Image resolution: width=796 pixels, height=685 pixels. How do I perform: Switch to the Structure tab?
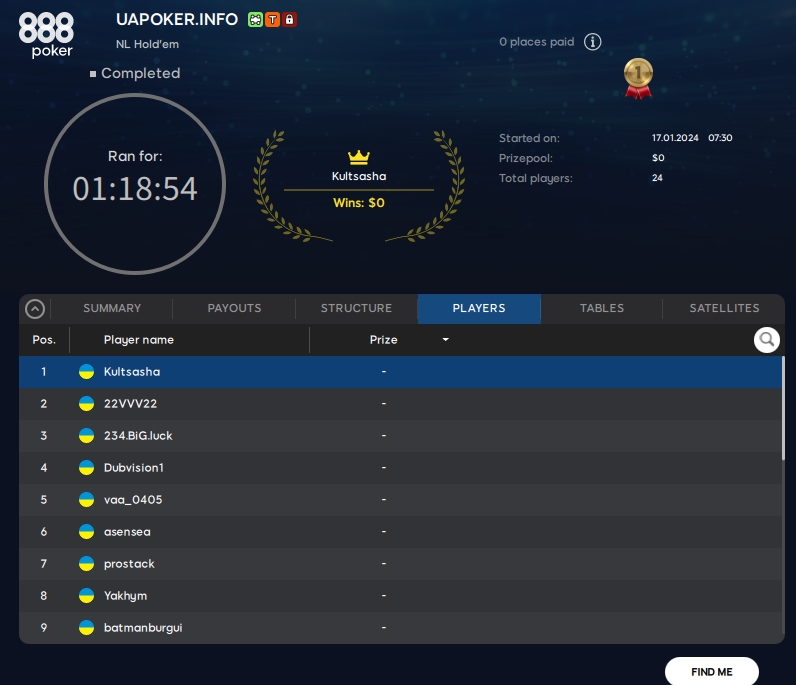coord(356,308)
